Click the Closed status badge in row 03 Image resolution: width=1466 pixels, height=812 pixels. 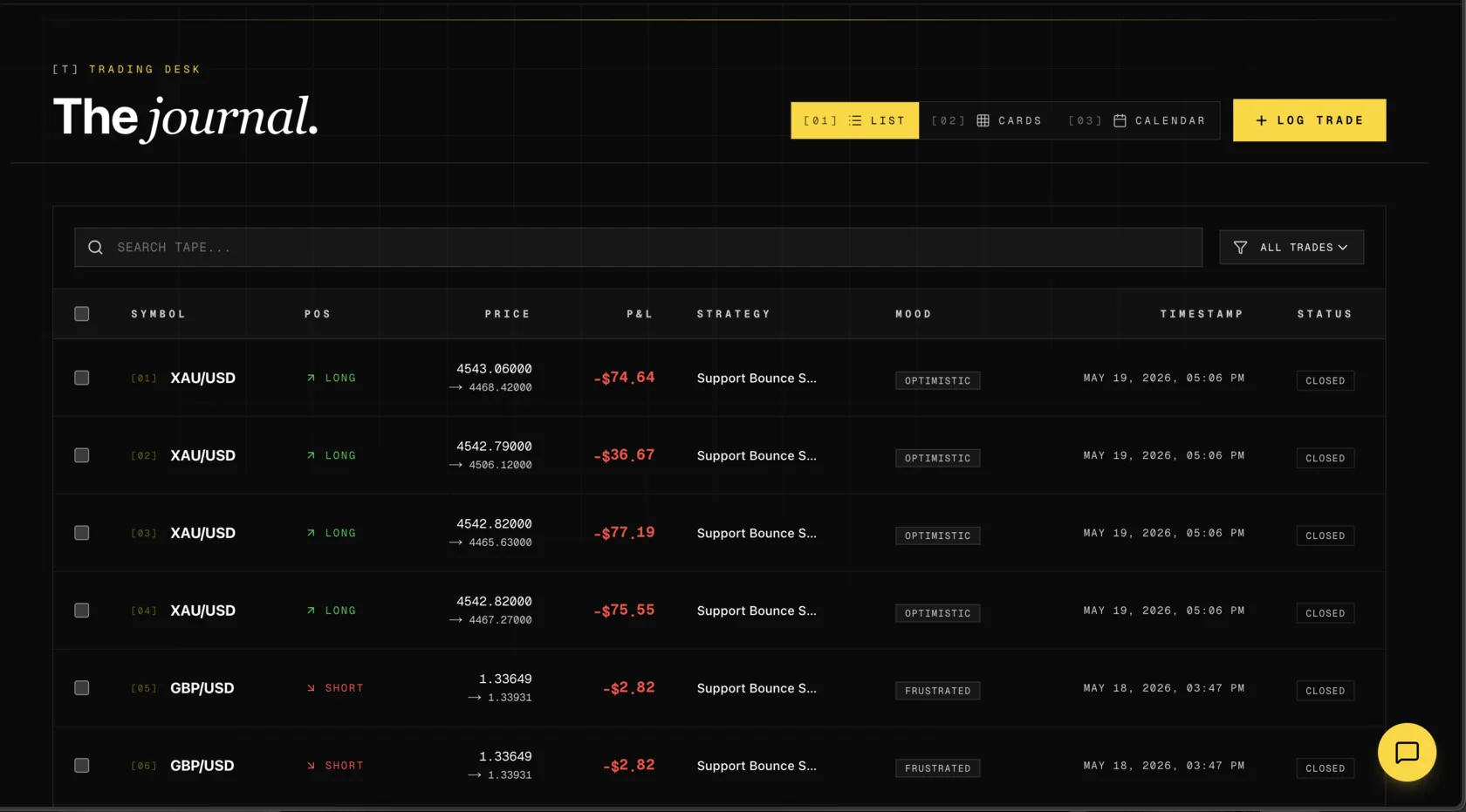click(x=1325, y=536)
